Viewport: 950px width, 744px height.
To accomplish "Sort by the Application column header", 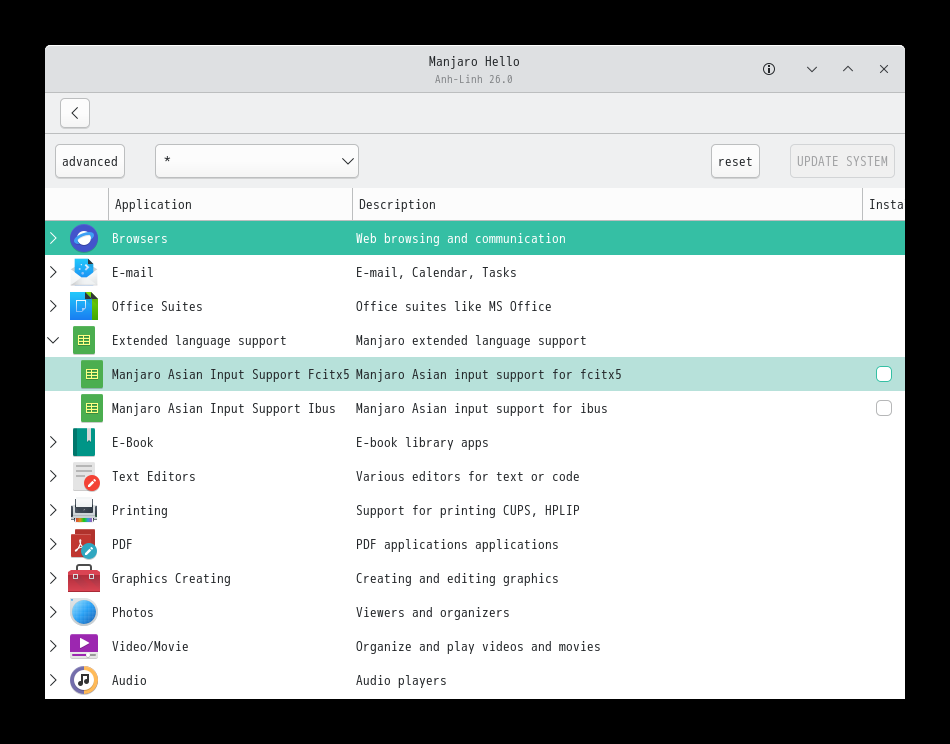I will 230,204.
